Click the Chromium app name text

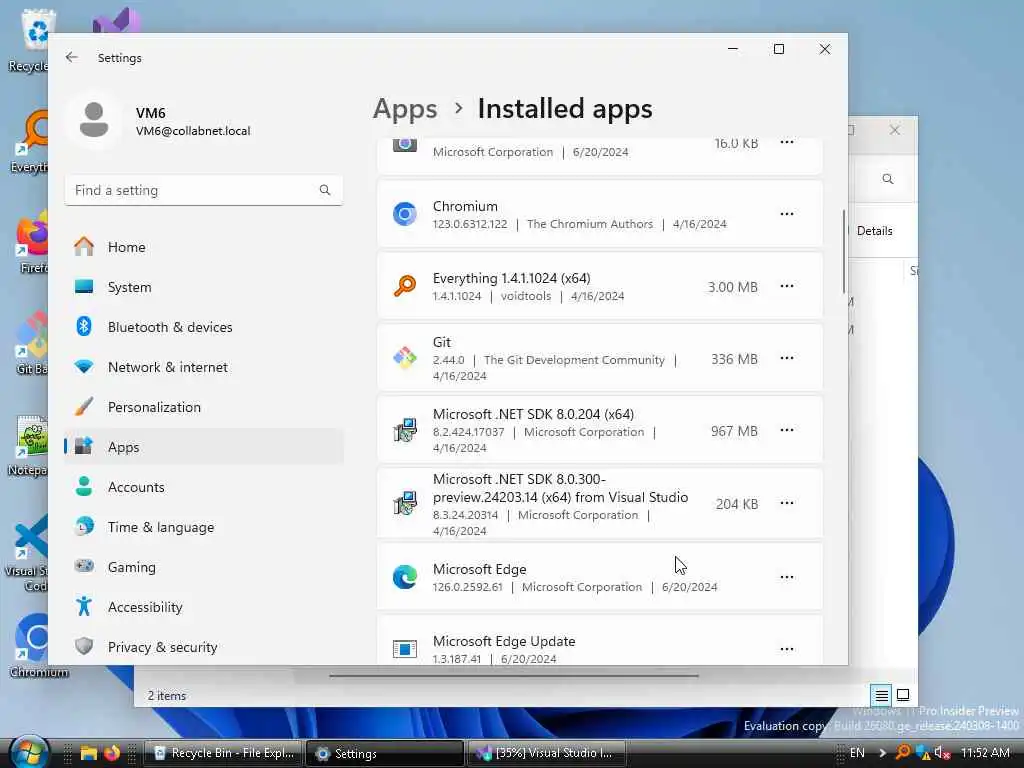465,206
